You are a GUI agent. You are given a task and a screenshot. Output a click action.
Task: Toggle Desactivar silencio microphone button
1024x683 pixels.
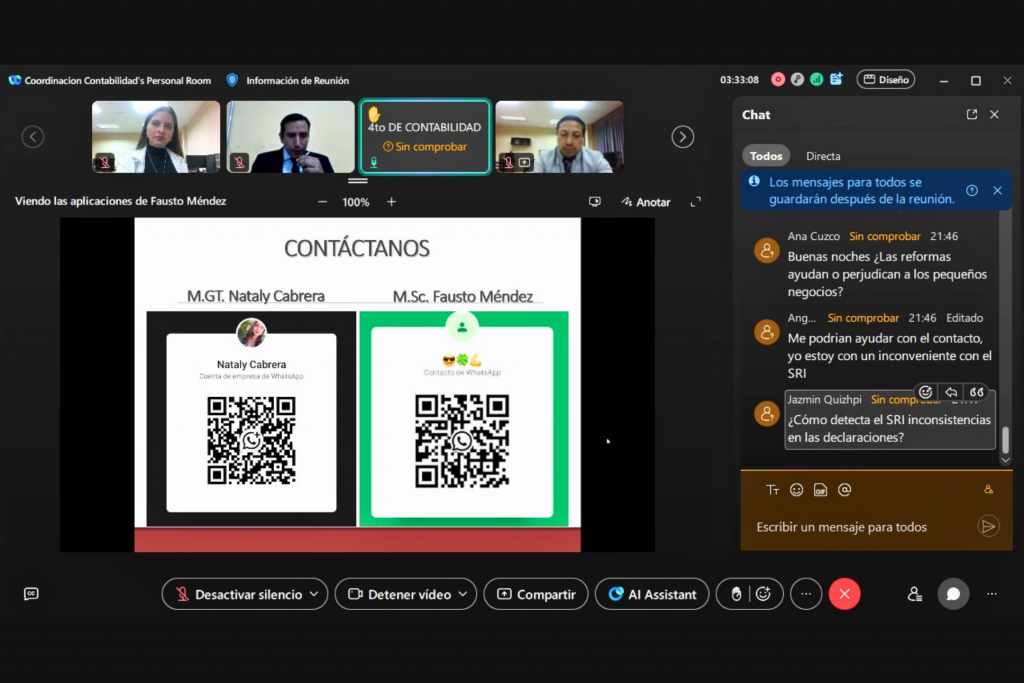tap(238, 594)
